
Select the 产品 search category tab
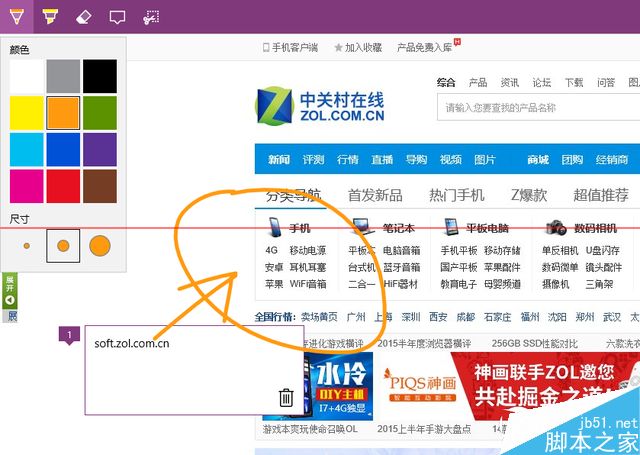pos(478,83)
